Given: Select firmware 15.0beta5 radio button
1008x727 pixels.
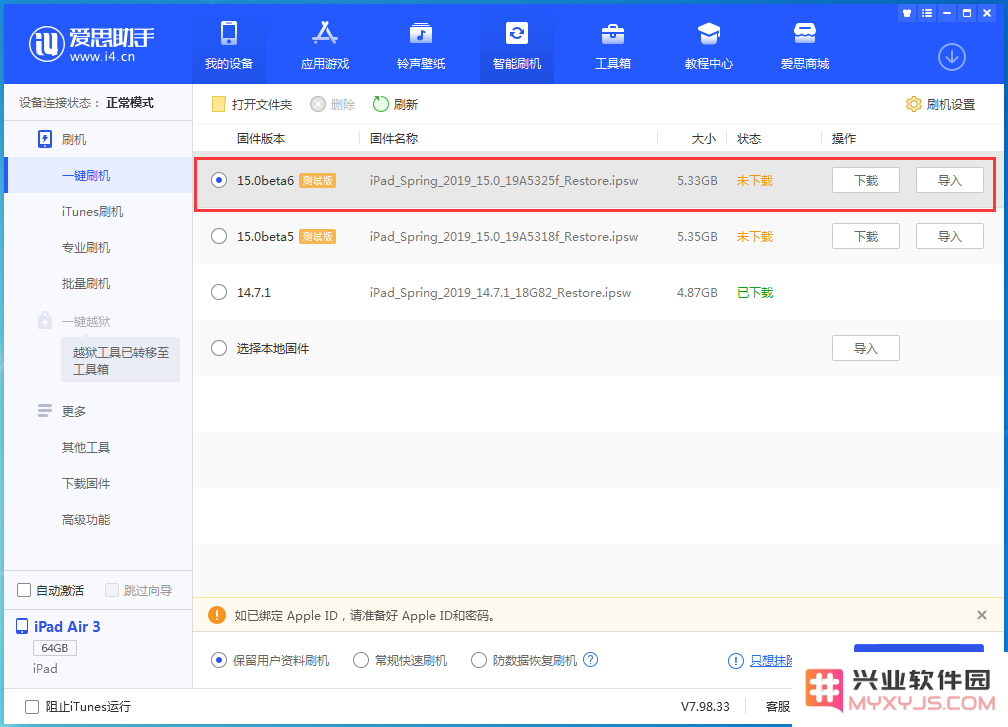Looking at the screenshot, I should pos(219,237).
